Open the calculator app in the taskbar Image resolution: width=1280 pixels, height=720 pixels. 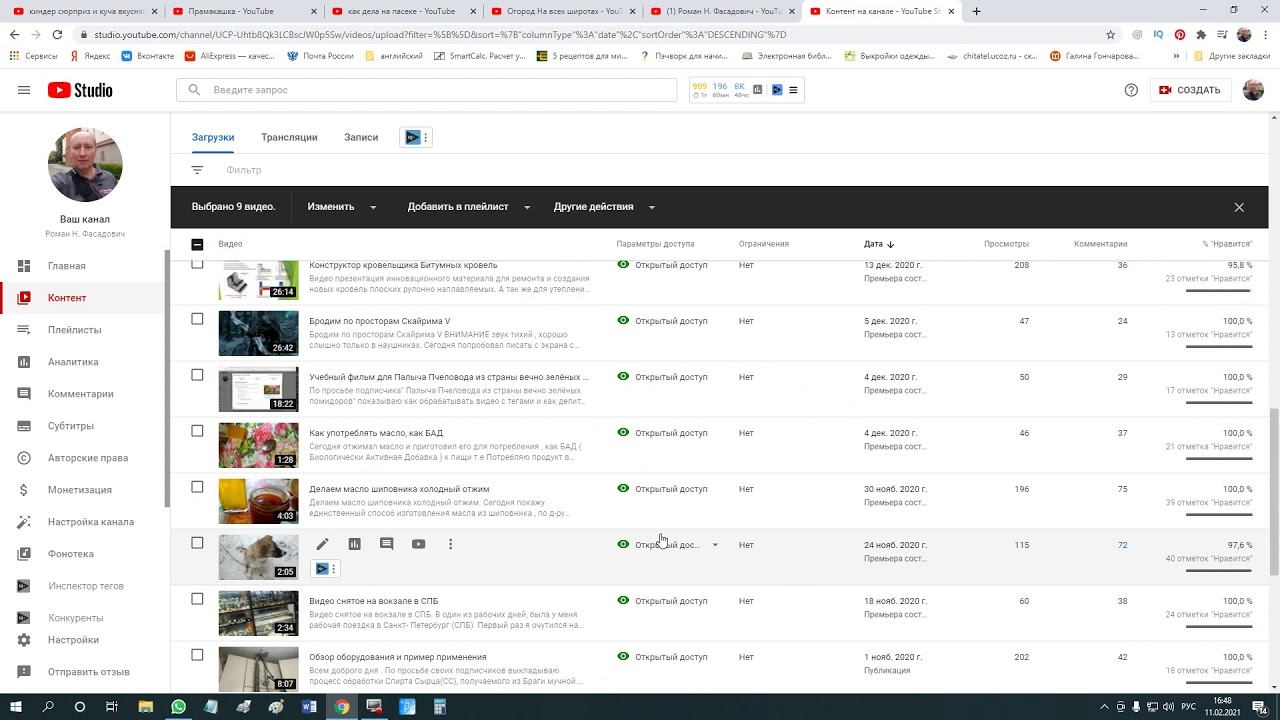click(439, 707)
